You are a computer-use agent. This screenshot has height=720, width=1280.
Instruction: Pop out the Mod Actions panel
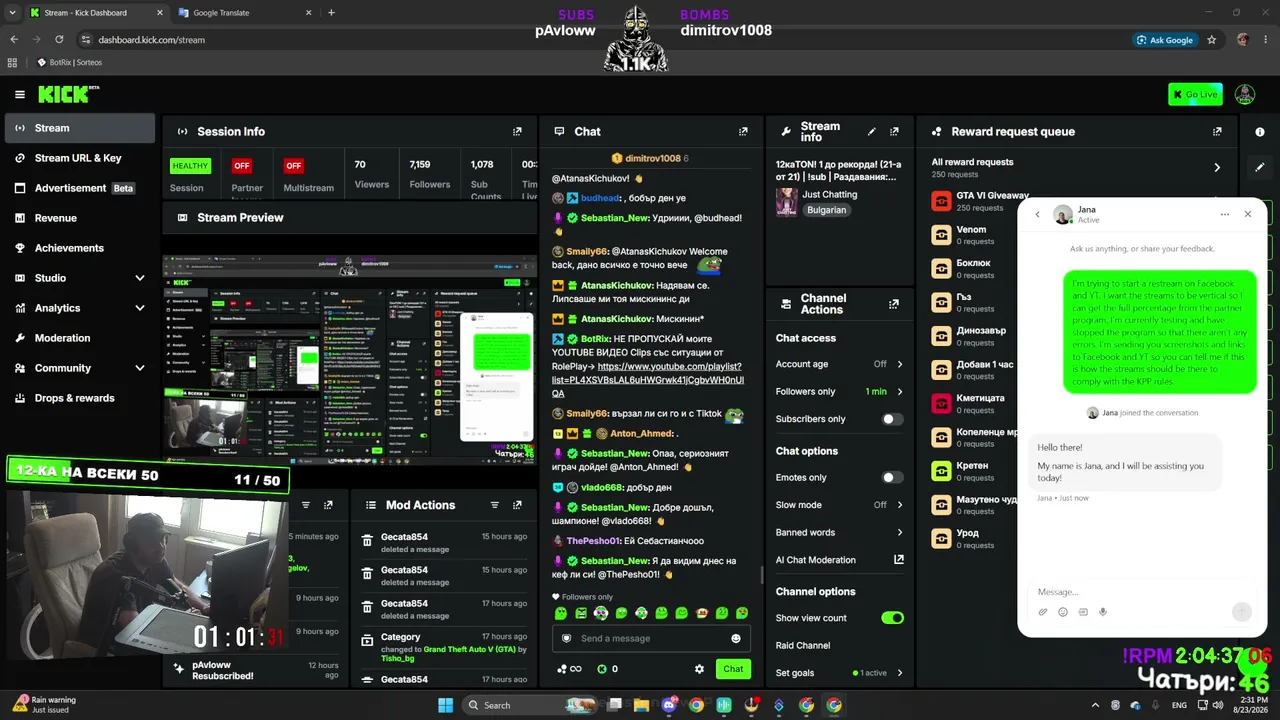[x=517, y=505]
